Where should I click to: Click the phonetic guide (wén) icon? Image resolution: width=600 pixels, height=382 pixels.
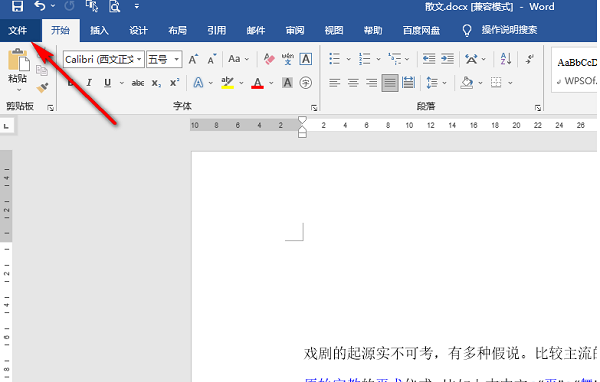287,59
